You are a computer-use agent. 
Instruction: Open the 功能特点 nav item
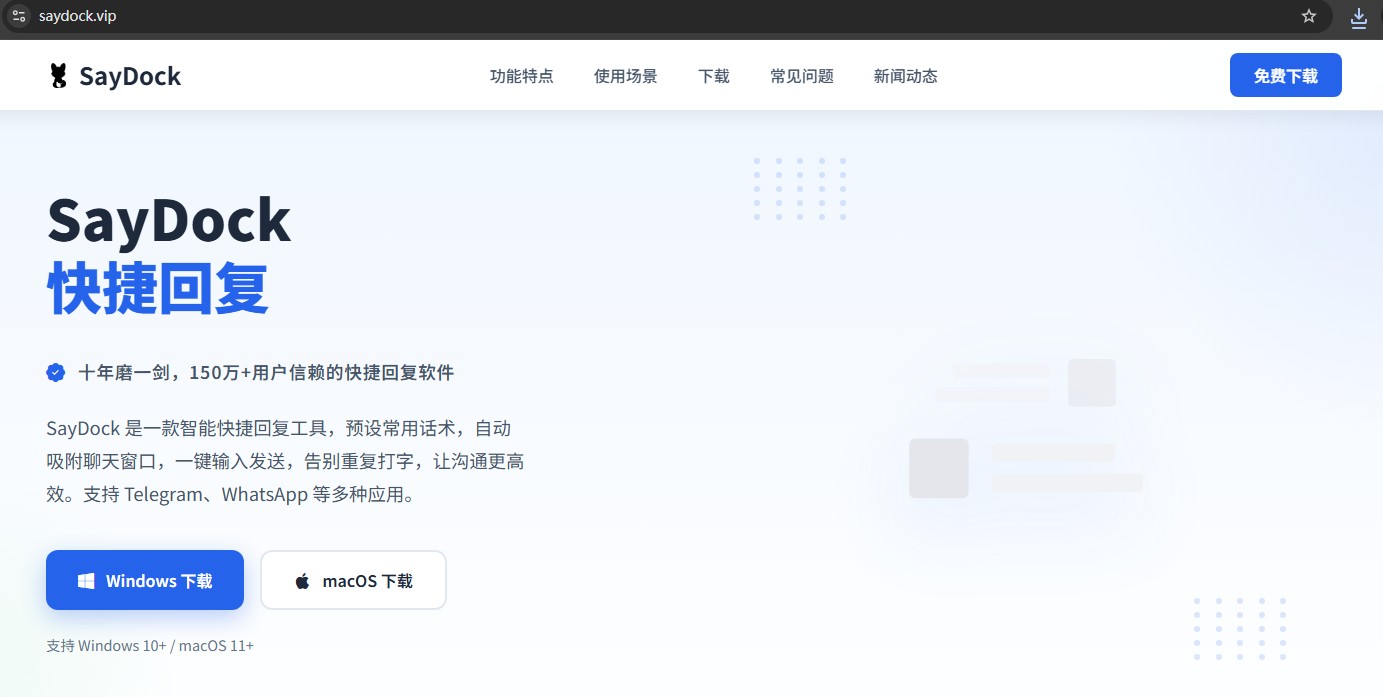point(521,76)
